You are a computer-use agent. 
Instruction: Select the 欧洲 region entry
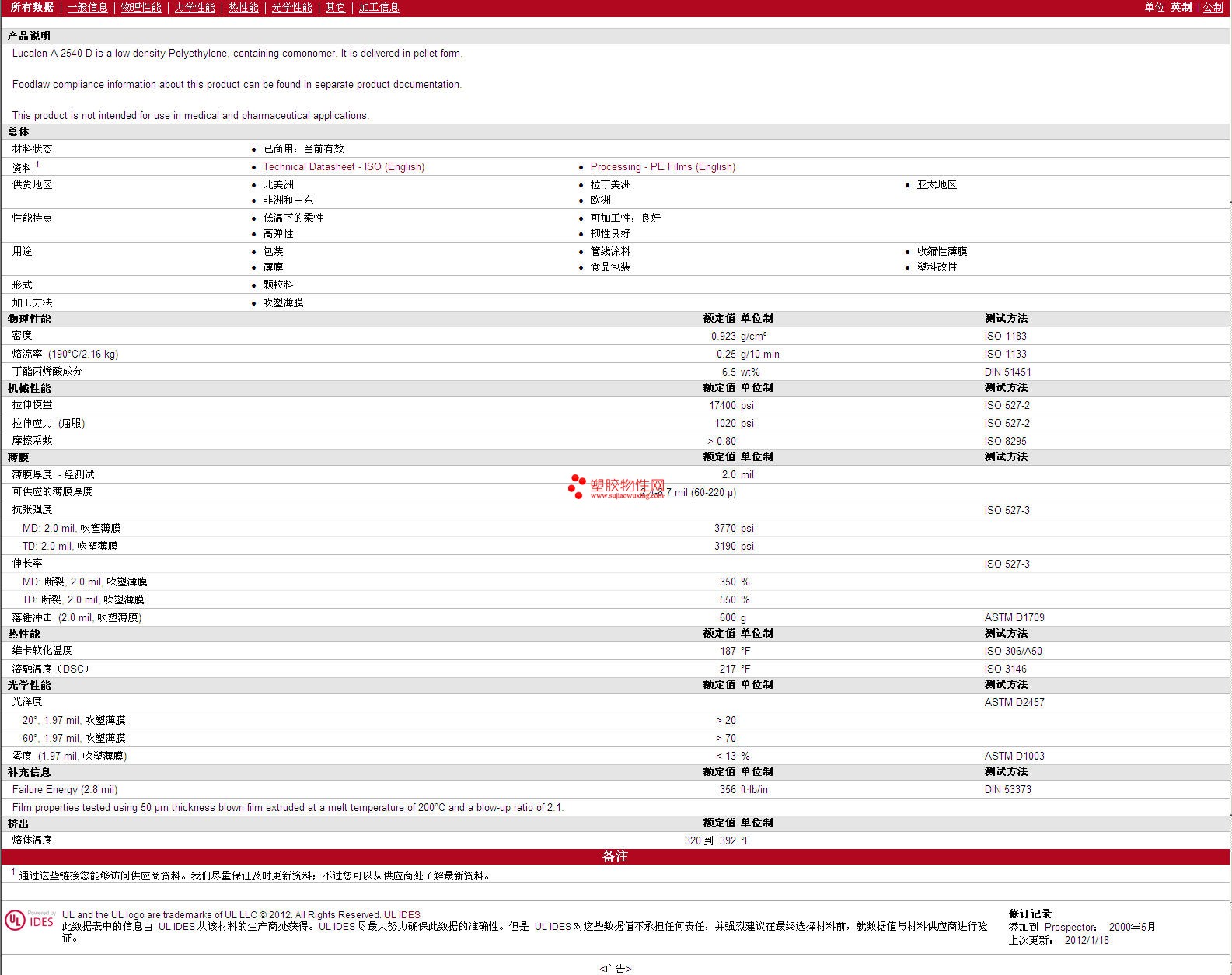[x=601, y=200]
